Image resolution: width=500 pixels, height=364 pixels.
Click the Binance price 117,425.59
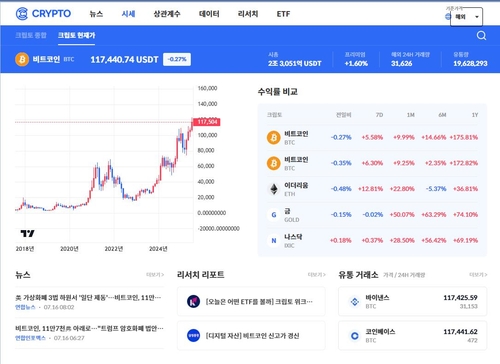460,298
